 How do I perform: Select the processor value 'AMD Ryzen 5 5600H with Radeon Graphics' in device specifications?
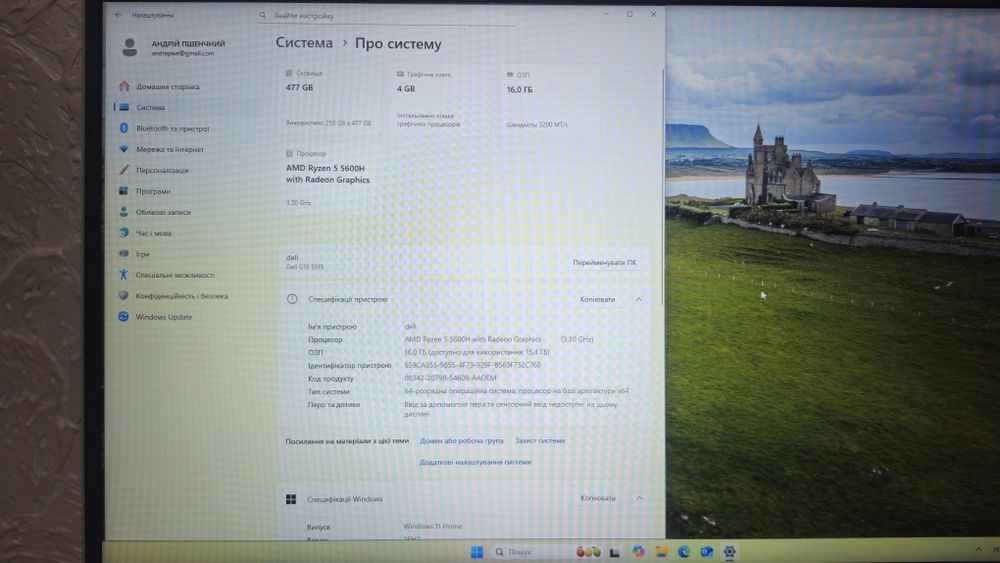click(x=473, y=340)
